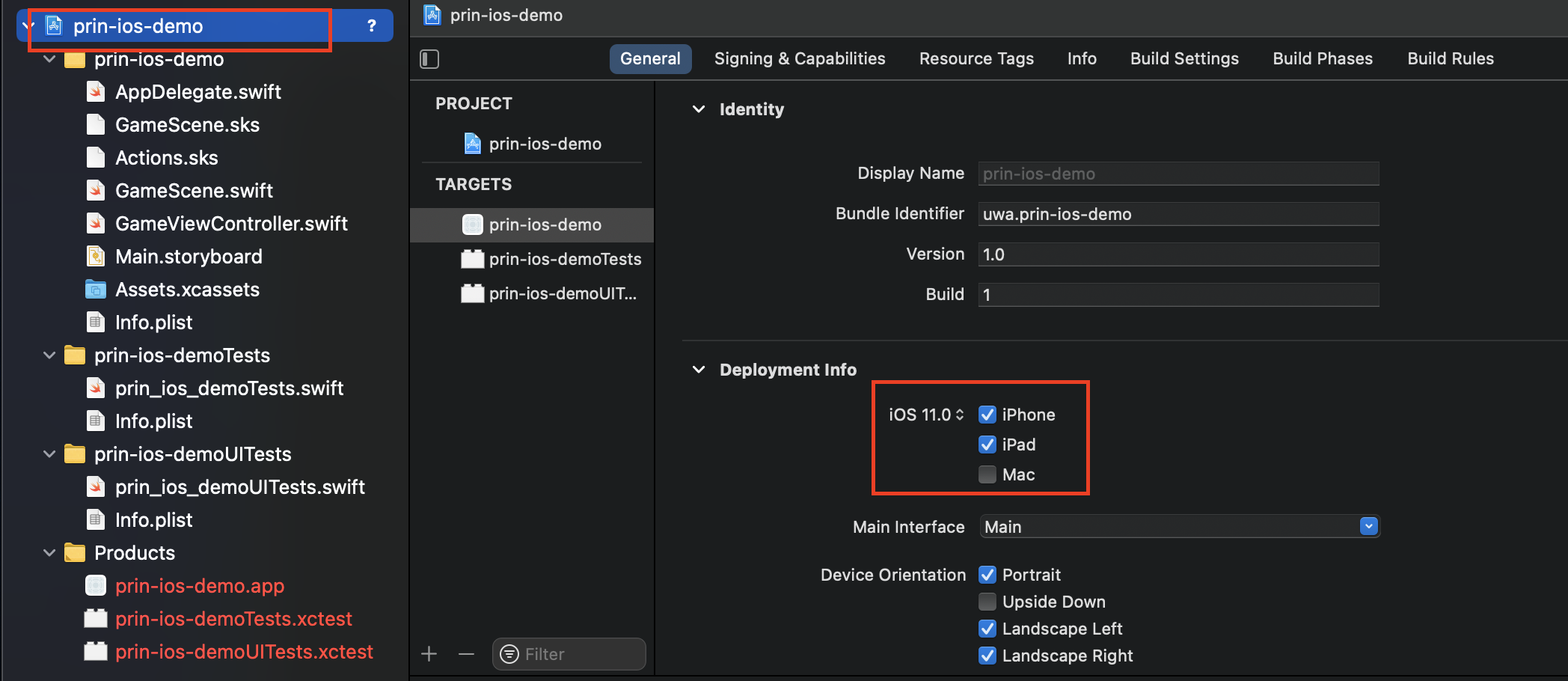Uncheck the iPad device checkbox
Screen dimensions: 1568x681
(987, 445)
